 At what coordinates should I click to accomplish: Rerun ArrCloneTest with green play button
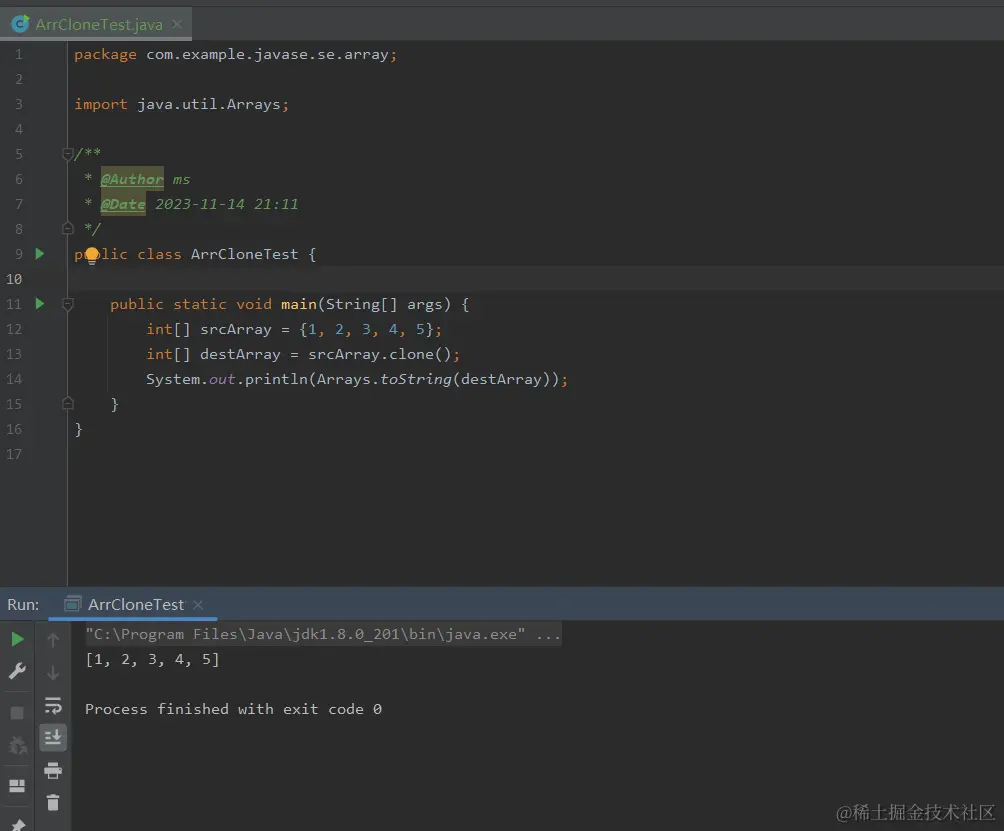pyautogui.click(x=17, y=639)
